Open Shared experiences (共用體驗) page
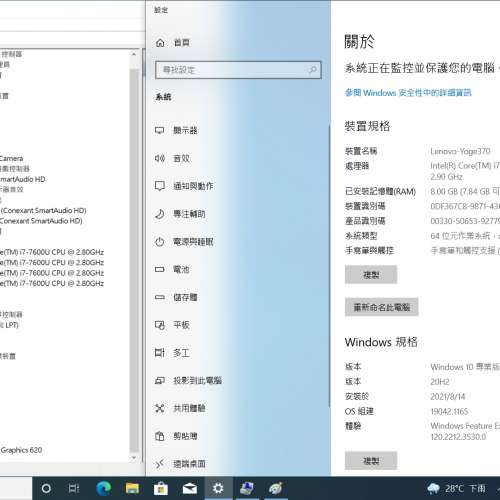Screen dimensions: 500x500 pos(189,408)
